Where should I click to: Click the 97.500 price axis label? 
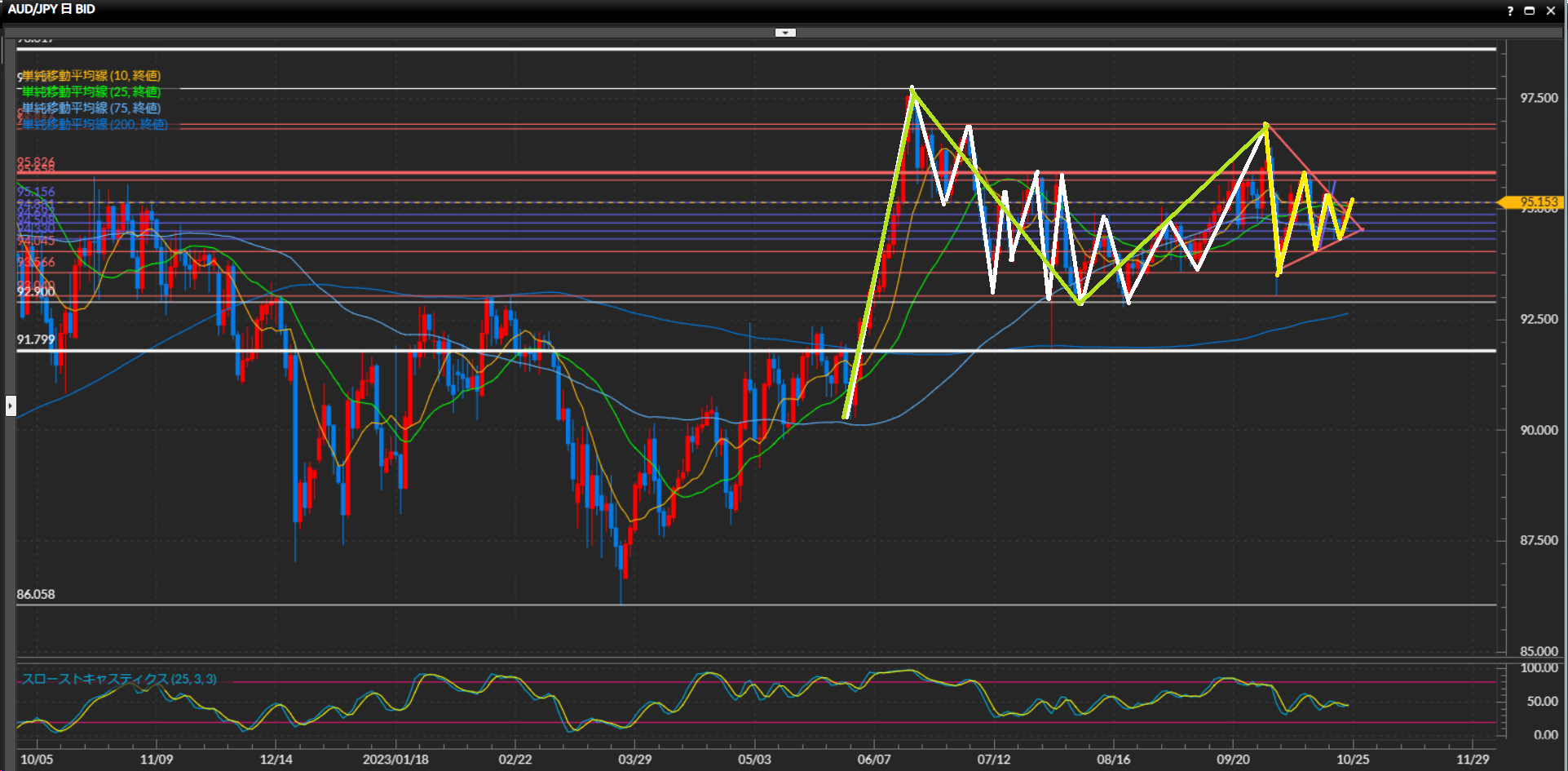pos(1539,98)
